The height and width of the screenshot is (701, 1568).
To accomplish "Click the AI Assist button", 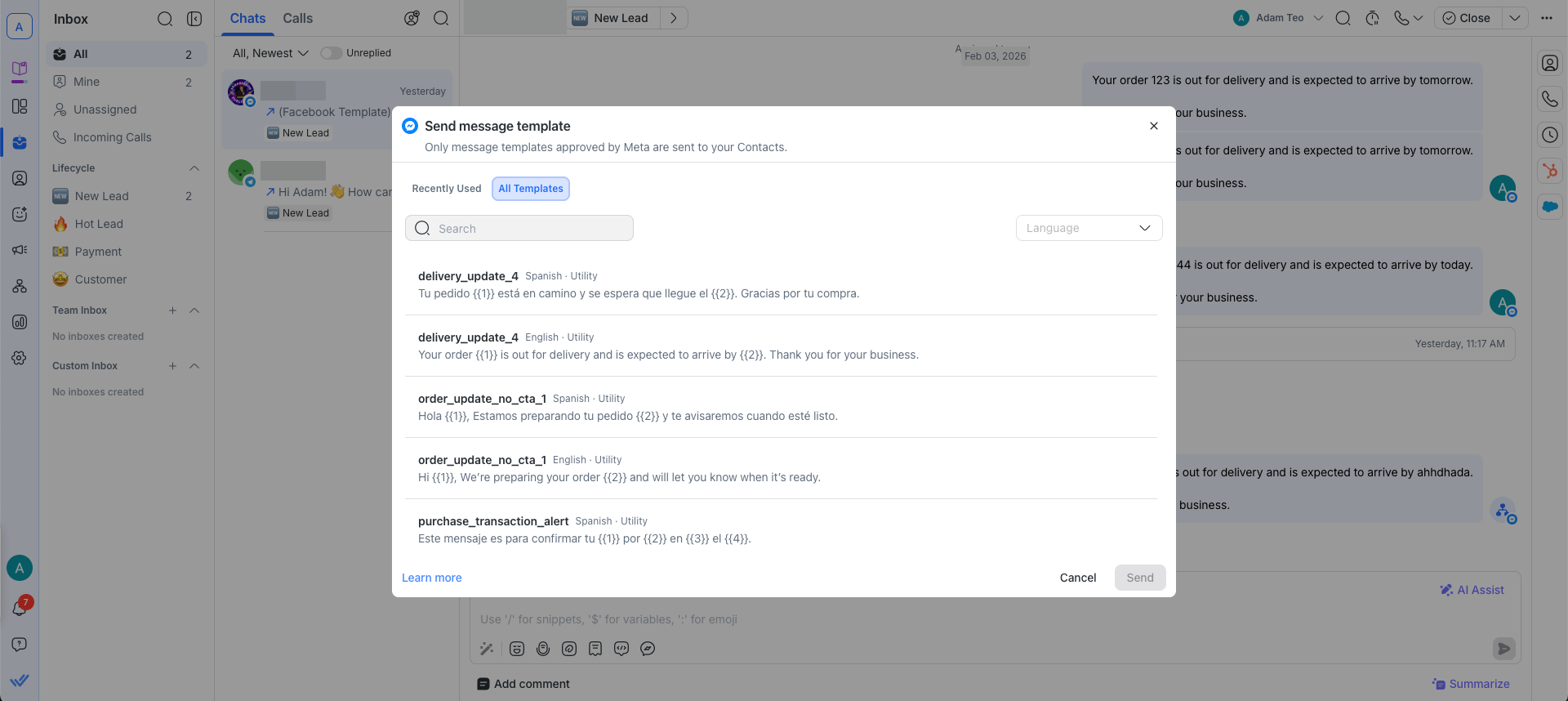I will pyautogui.click(x=1472, y=590).
